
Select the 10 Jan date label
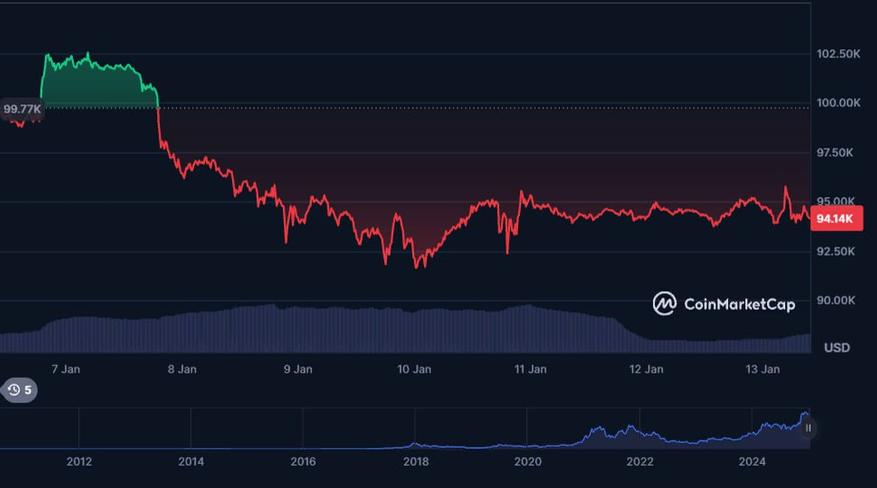click(414, 369)
